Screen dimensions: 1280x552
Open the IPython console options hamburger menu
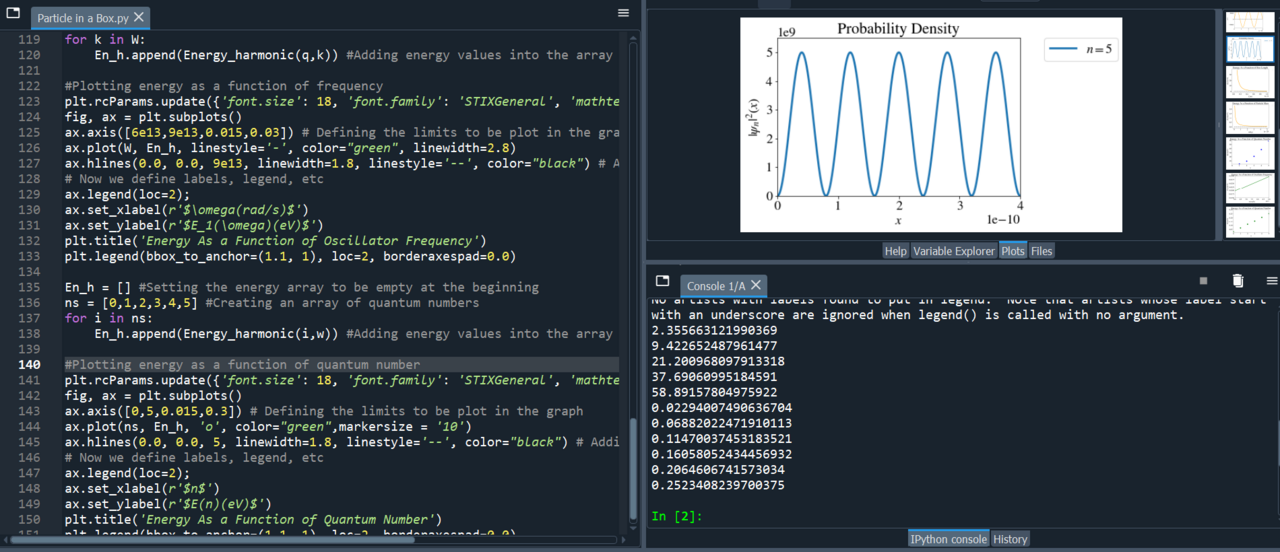pyautogui.click(x=1271, y=281)
